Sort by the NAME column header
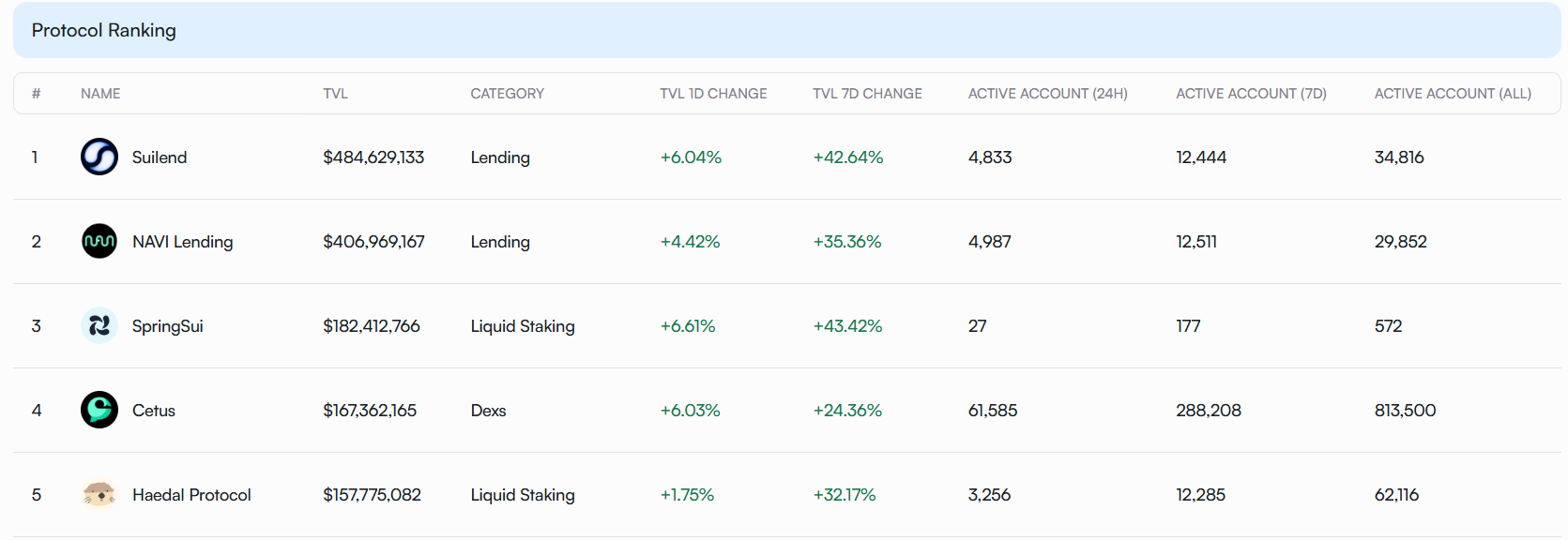The height and width of the screenshot is (540, 1568). pos(100,94)
